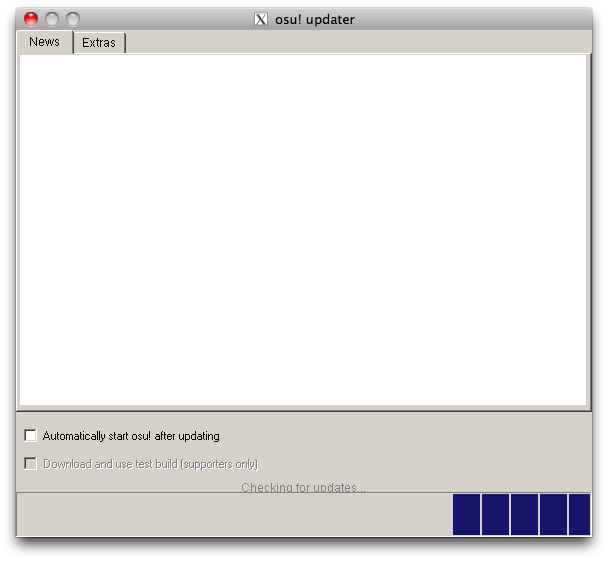
Task: Click the Checking for updates status text
Action: tap(303, 487)
